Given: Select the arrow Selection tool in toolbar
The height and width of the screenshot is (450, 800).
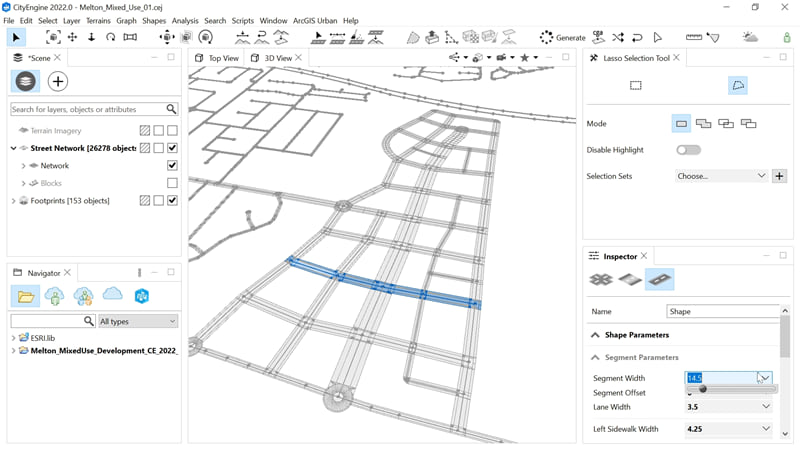Looking at the screenshot, I should pos(16,37).
